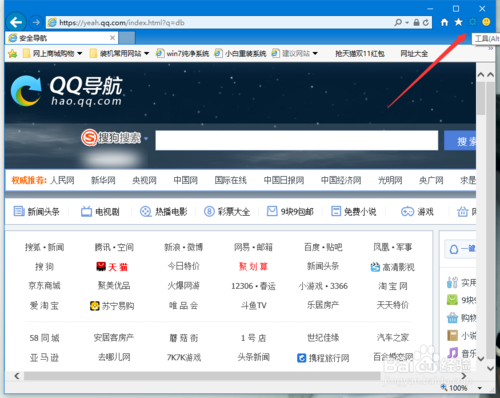Open win7纯净系统 favorite
500x398 pixels.
click(182, 53)
